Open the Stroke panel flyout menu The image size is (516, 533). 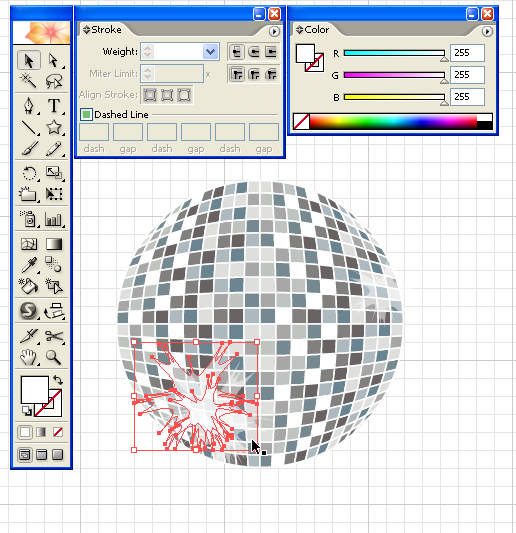point(274,31)
